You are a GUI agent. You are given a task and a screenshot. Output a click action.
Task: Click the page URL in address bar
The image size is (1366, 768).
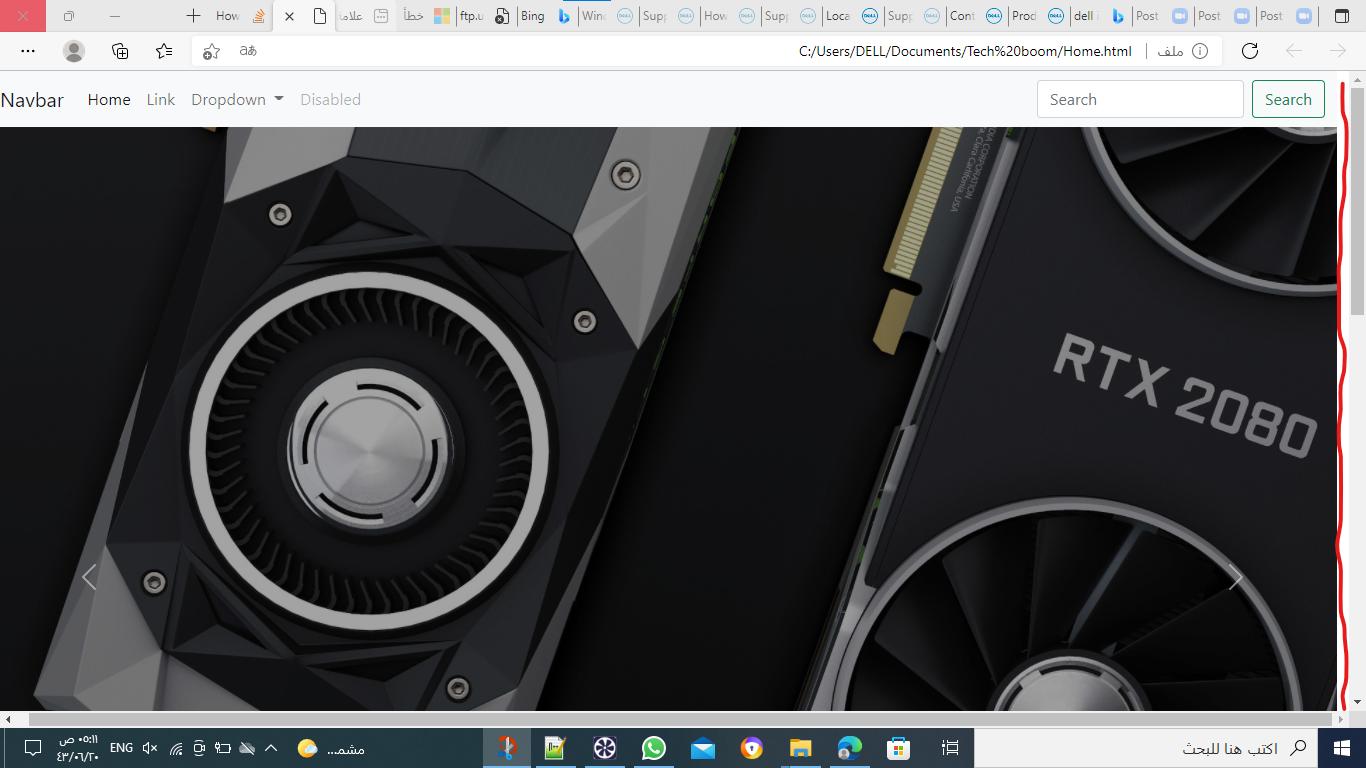(x=965, y=51)
